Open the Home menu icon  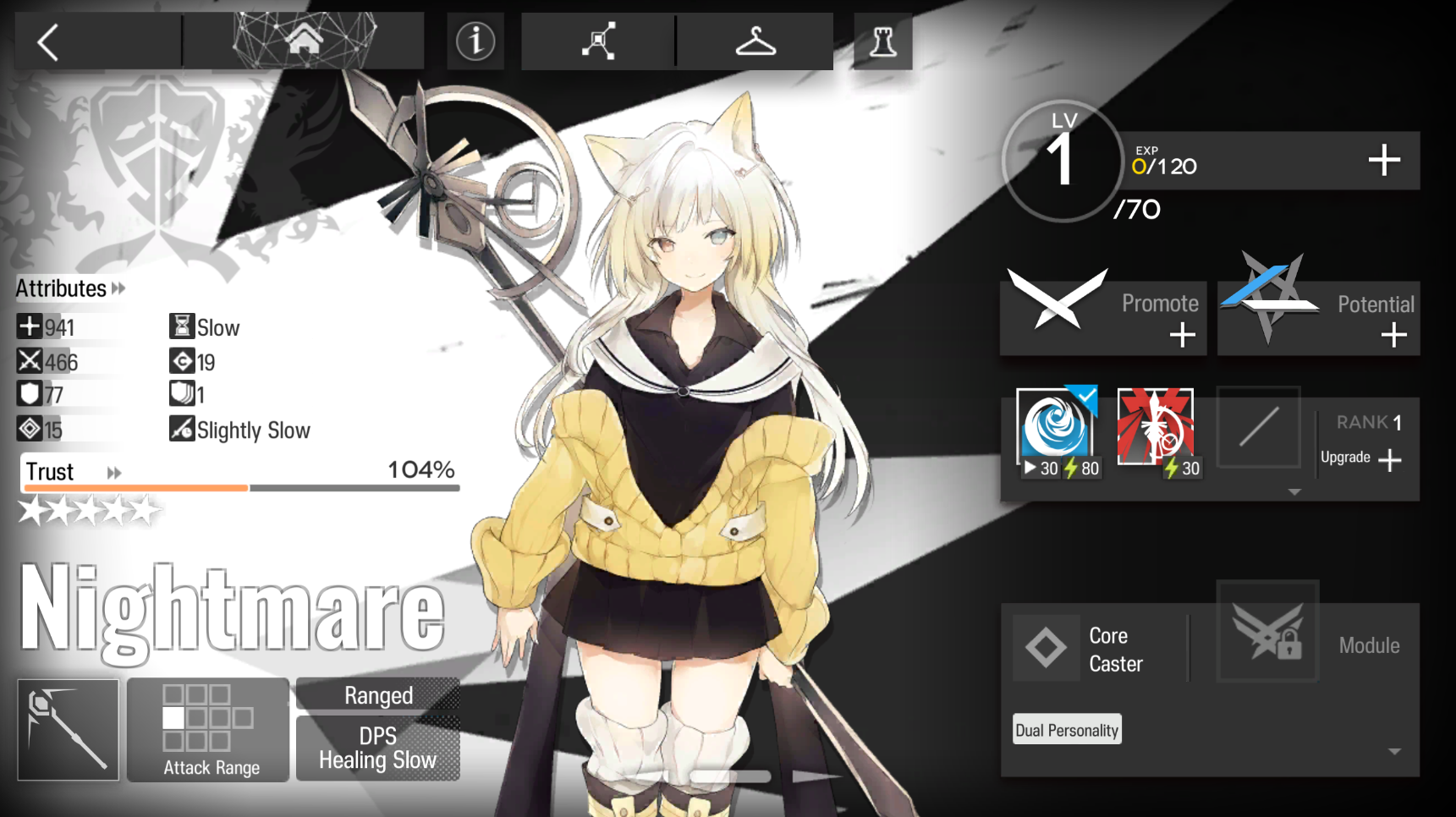point(304,40)
